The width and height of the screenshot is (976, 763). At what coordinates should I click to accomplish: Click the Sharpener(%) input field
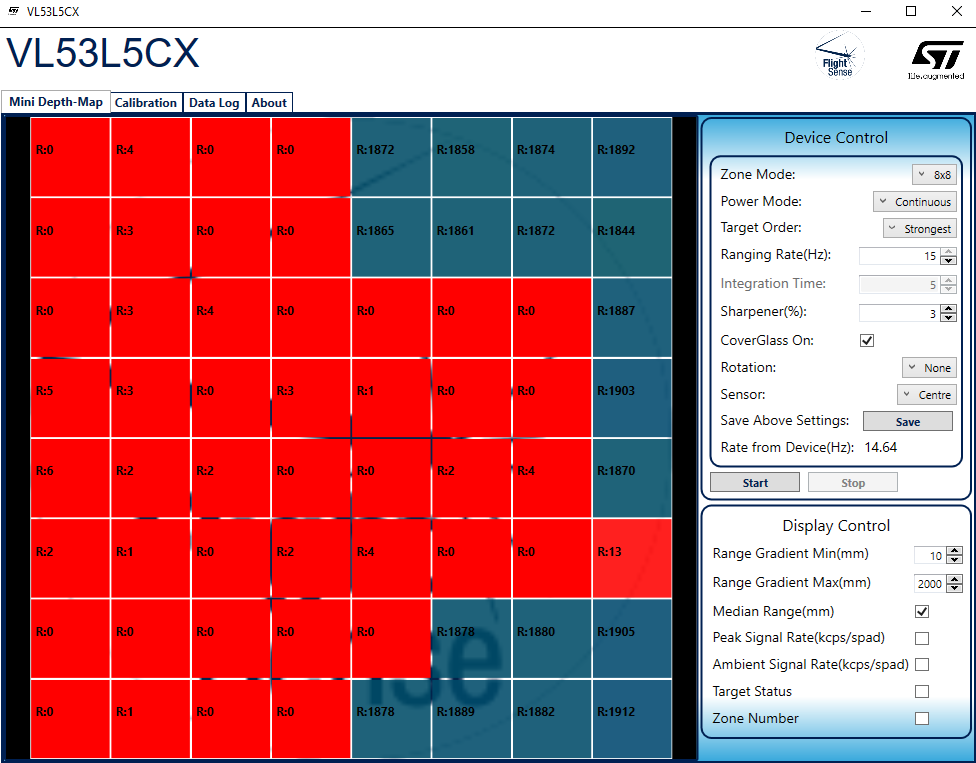click(899, 312)
